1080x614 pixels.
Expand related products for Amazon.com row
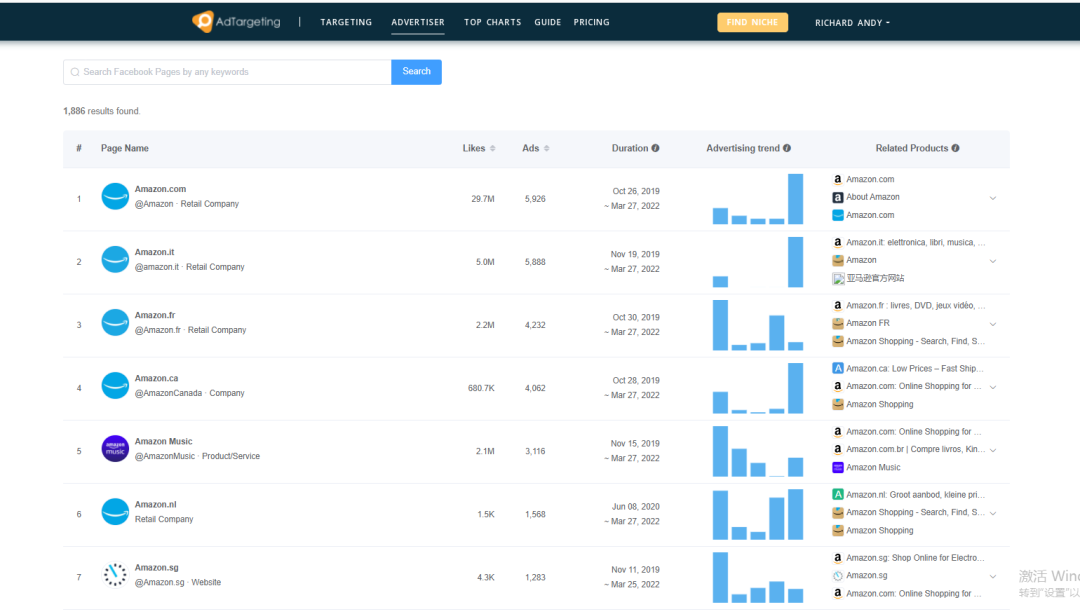tap(993, 198)
